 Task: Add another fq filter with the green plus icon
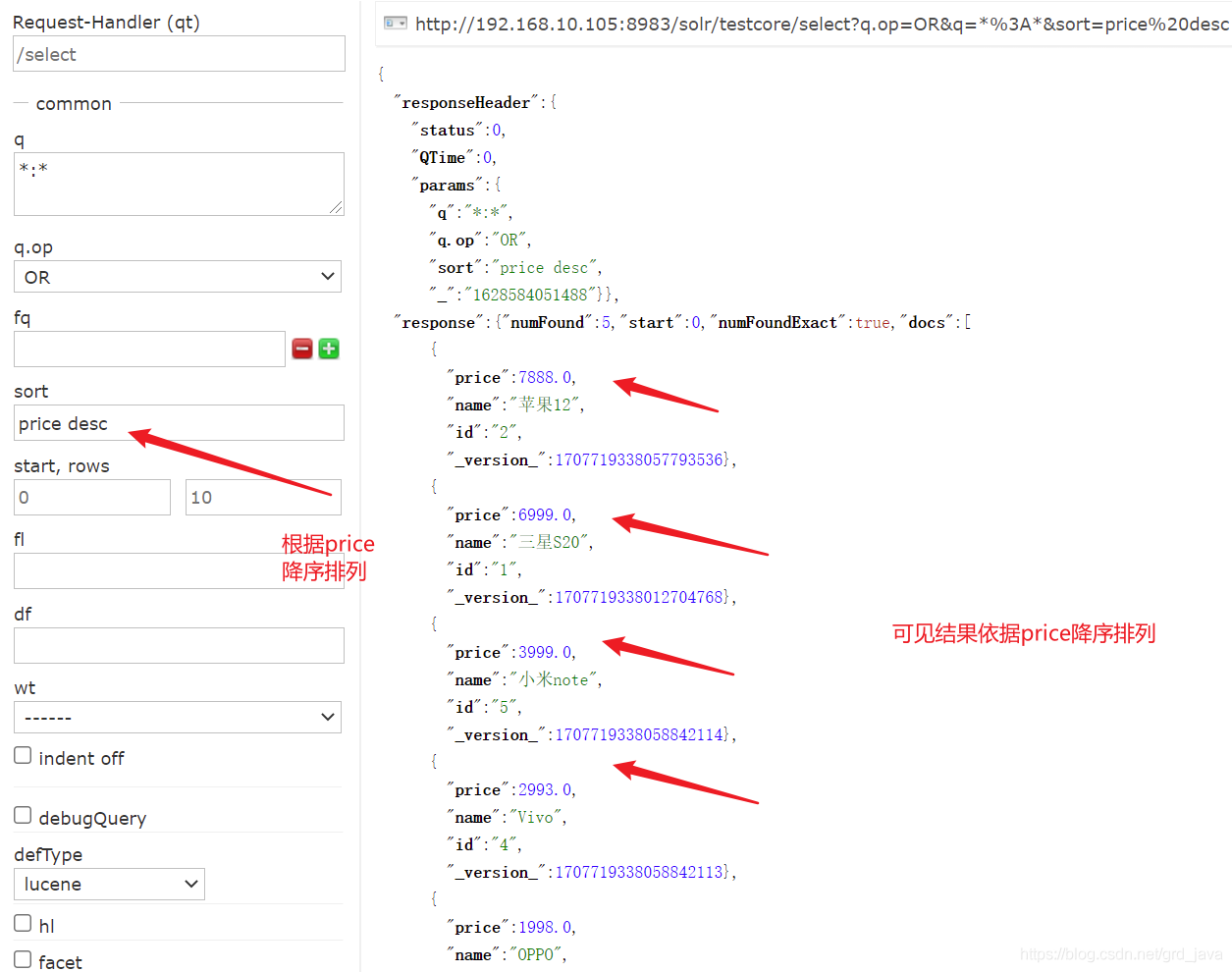329,349
